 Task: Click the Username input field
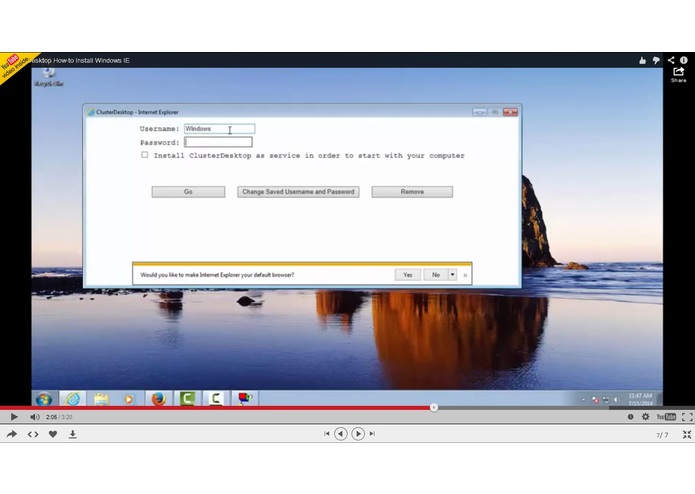(219, 129)
